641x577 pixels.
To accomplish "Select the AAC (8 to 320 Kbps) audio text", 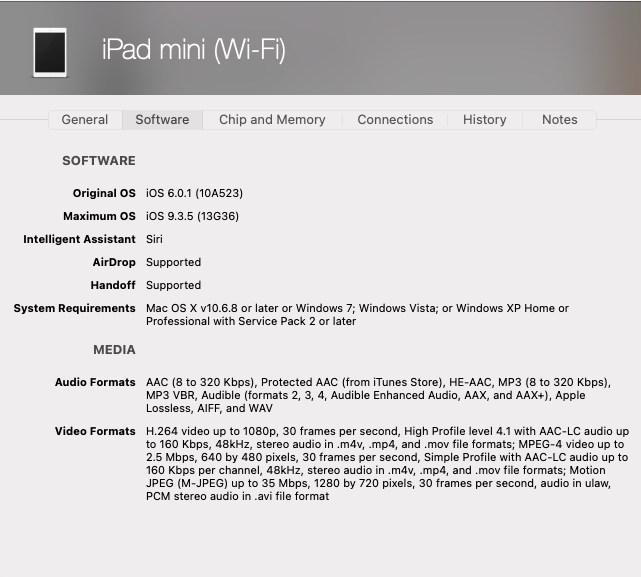I will point(379,395).
